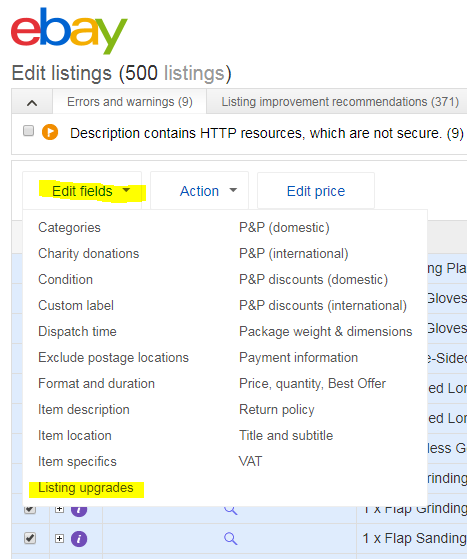Select Payment information entry
Viewport: 467px width, 559px height.
pos(298,358)
